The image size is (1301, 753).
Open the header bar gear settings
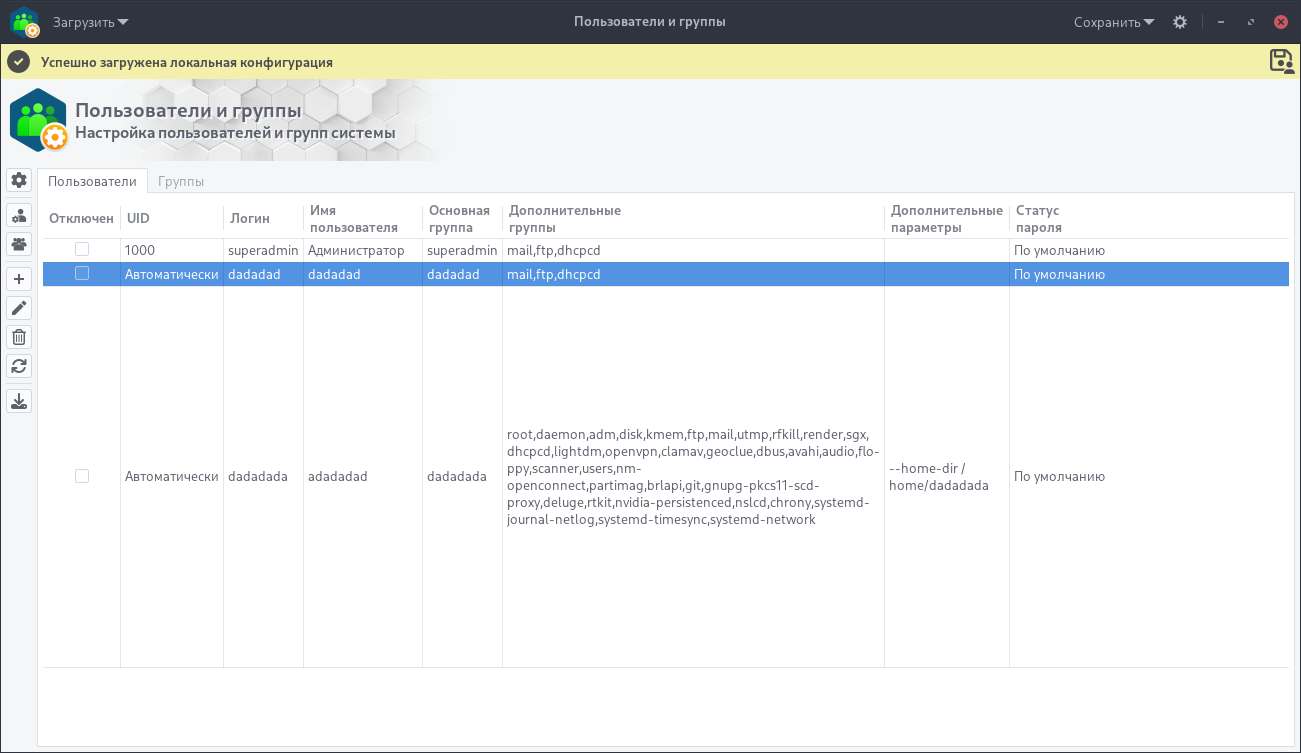click(1180, 22)
